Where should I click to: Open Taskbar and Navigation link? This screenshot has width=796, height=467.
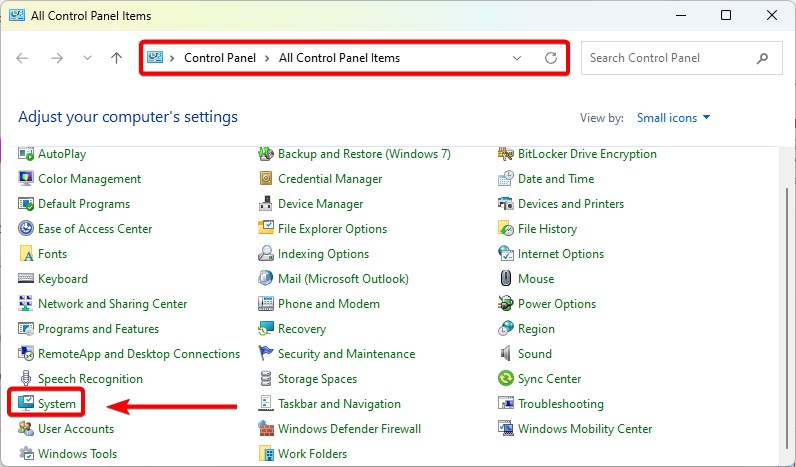(340, 404)
